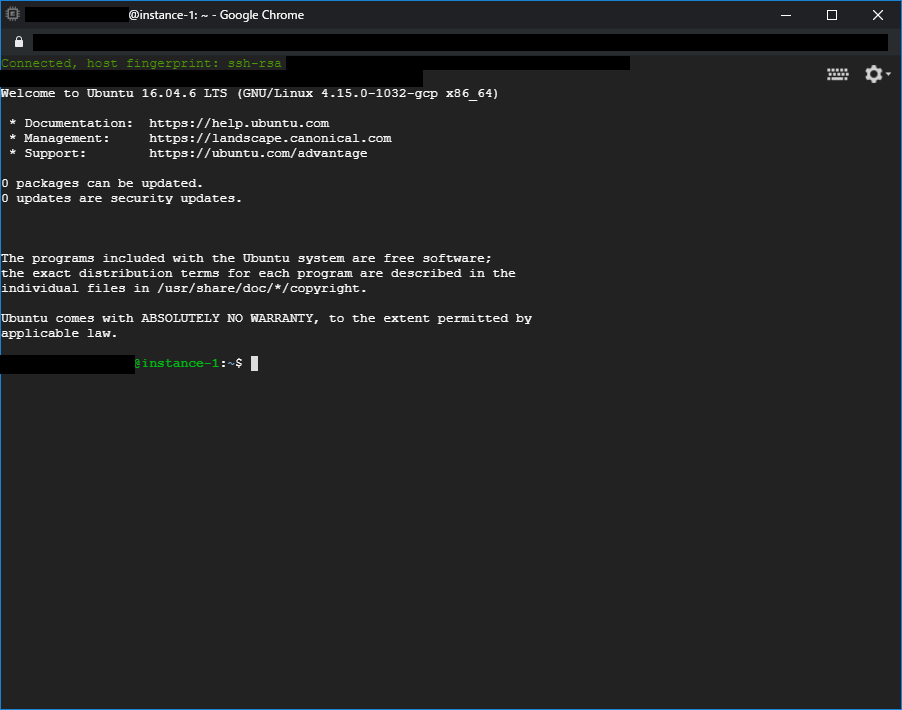Screen dimensions: 902x710
Task: Click the green @instance-1 prompt text
Action: tap(177, 363)
